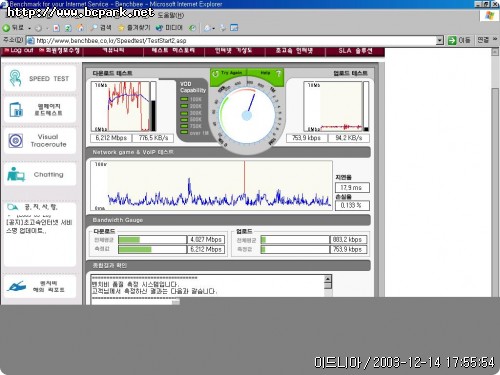The width and height of the screenshot is (500, 375).
Task: Open the History icon in the toolbar
Action: coord(192,28)
